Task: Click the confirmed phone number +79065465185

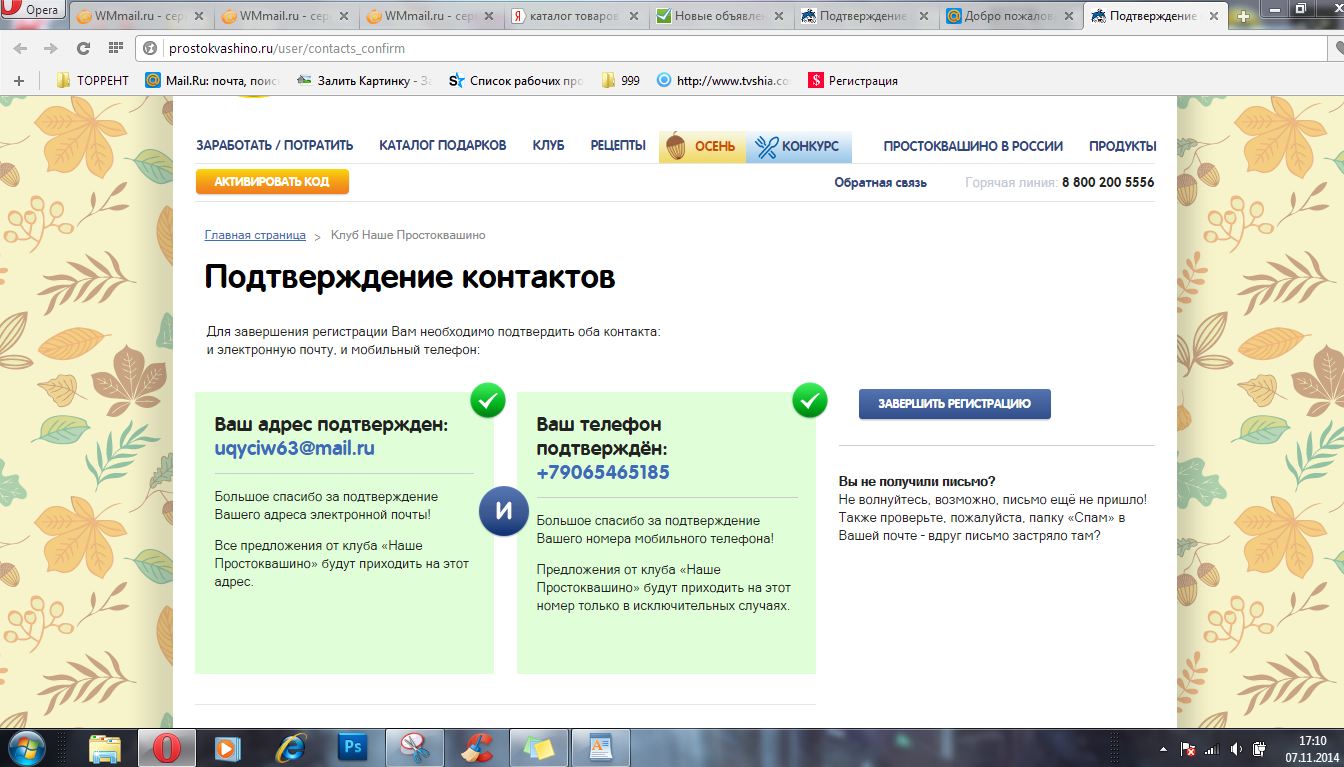Action: (x=603, y=472)
